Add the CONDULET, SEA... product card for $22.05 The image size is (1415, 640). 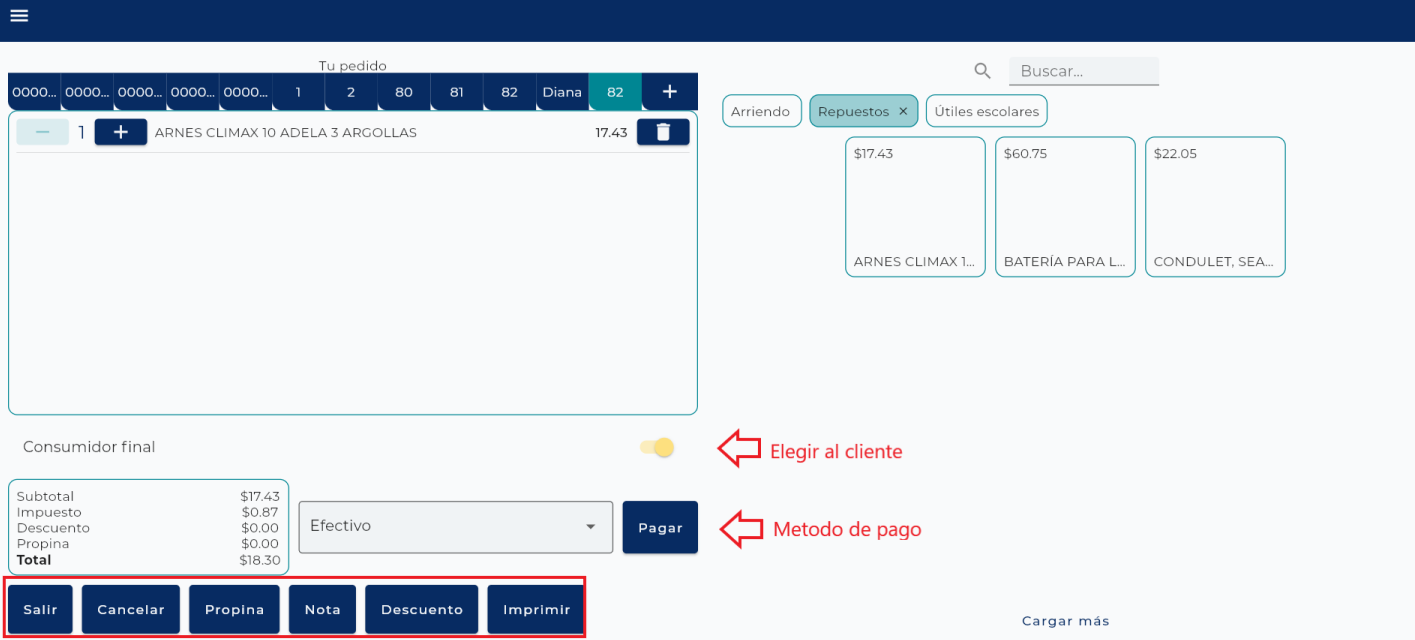[x=1215, y=207]
